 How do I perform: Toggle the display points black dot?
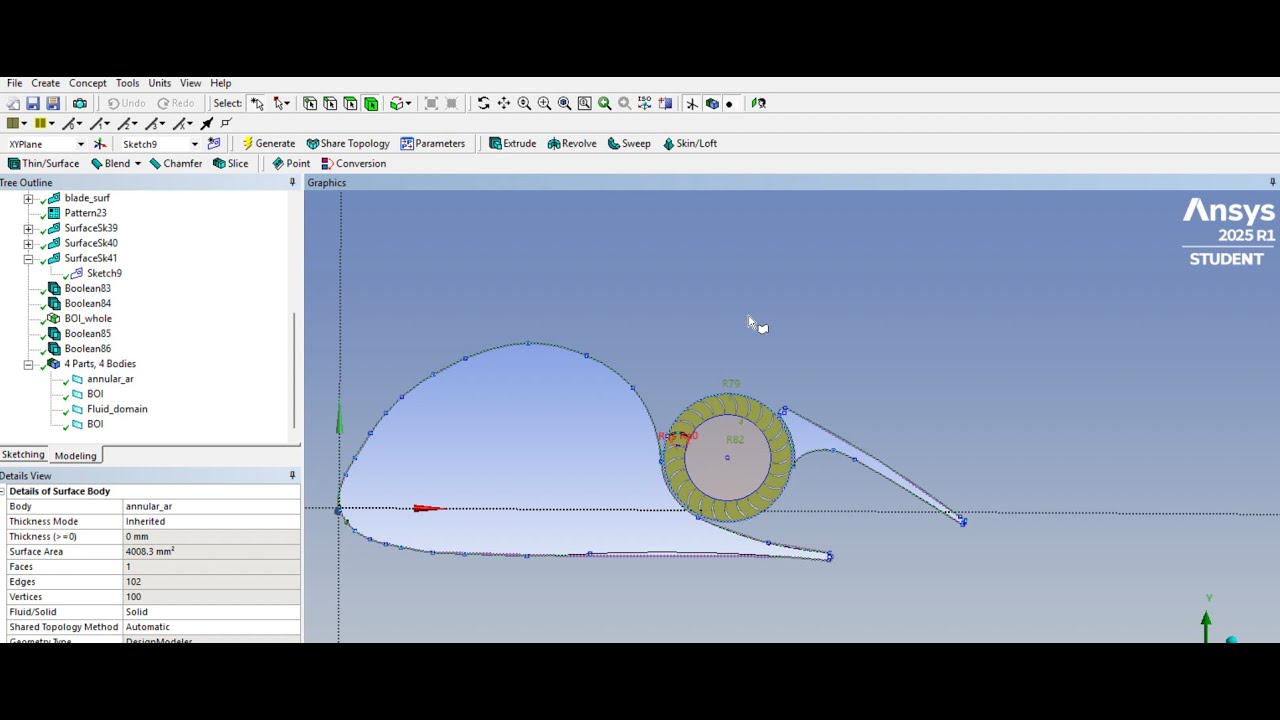(729, 103)
